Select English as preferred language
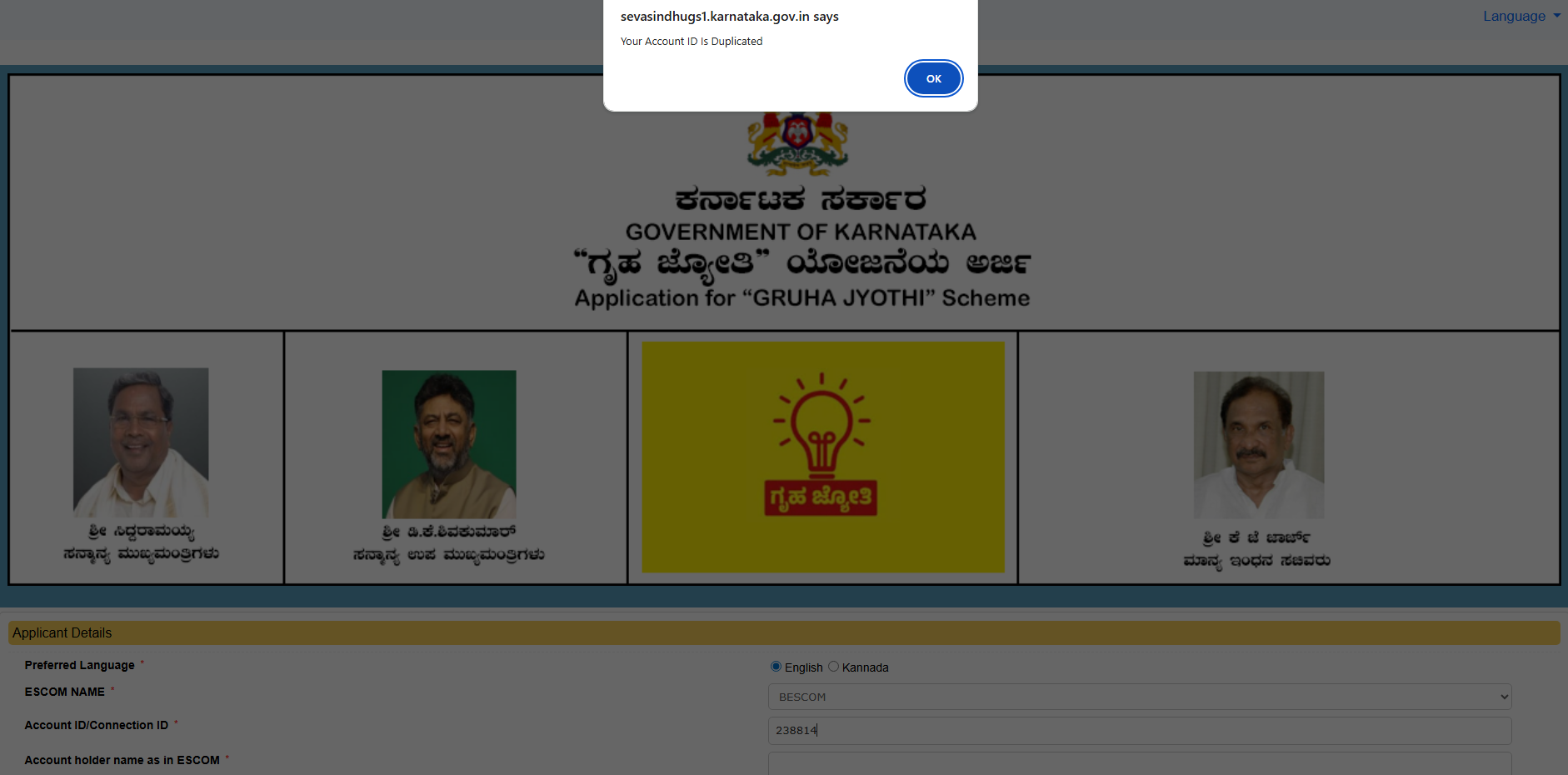The image size is (1568, 775). click(x=776, y=667)
